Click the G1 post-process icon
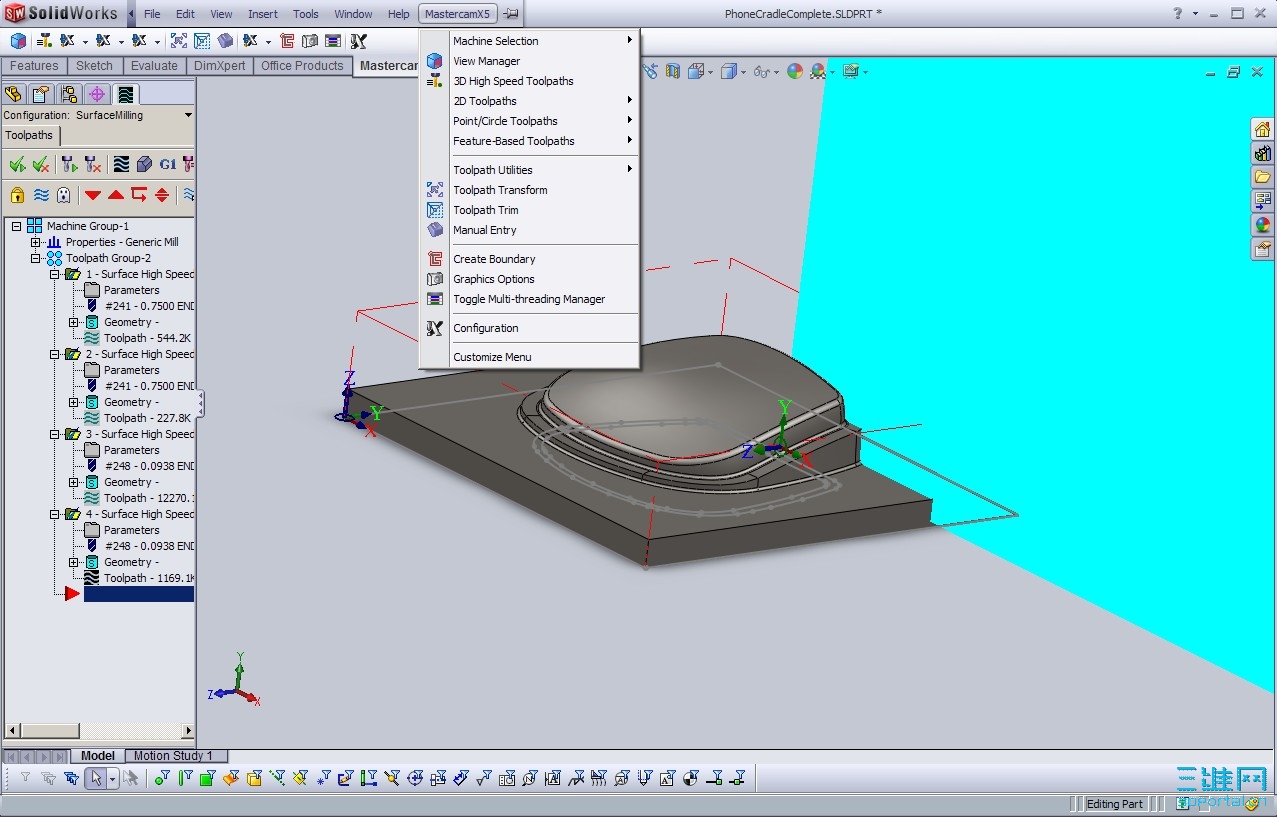The image size is (1277, 817). (167, 164)
